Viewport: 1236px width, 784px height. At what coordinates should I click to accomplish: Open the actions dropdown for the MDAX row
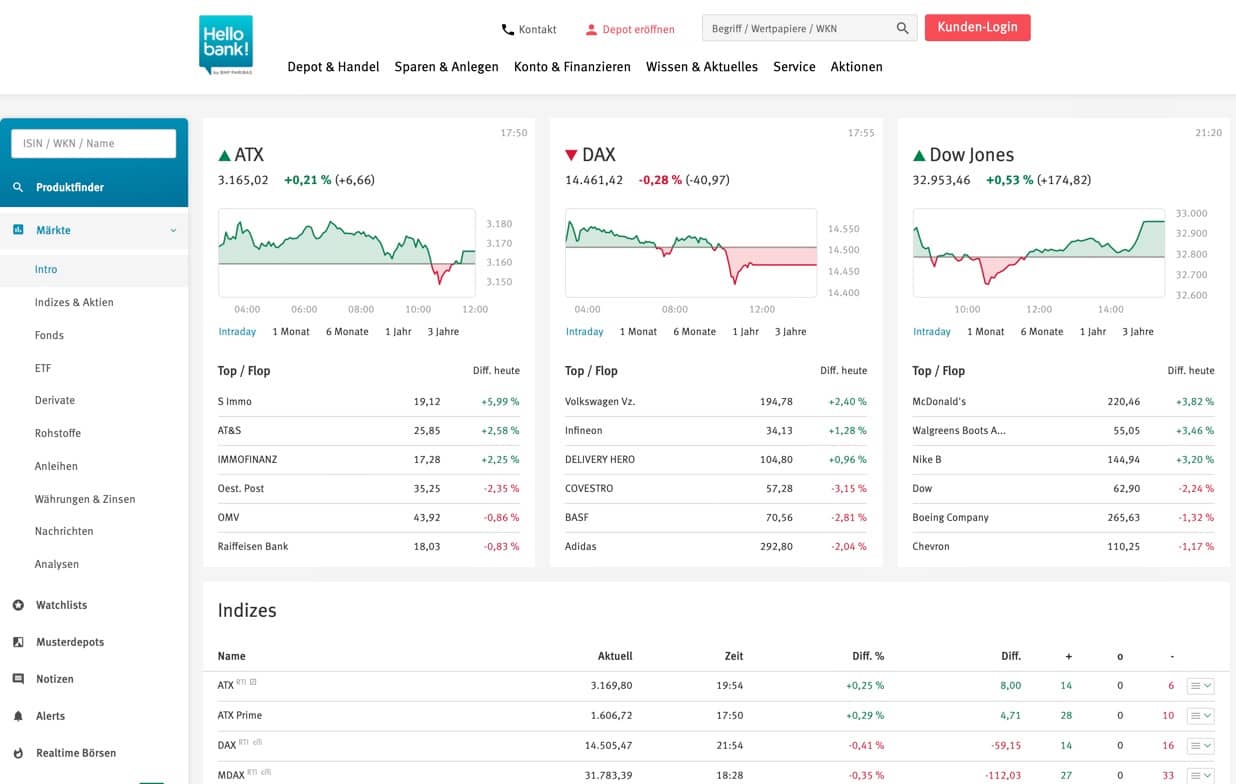point(1200,775)
